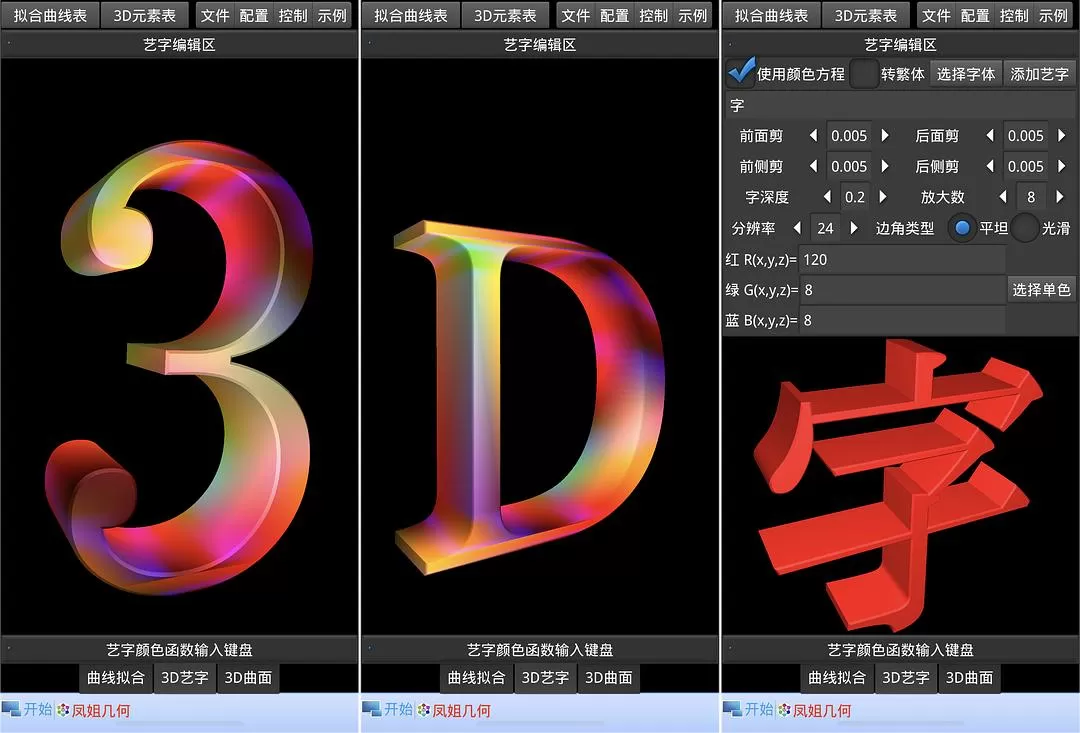Image resolution: width=1080 pixels, height=733 pixels.
Task: Uncheck the 使用颜色方程 checkbox
Action: tap(741, 73)
